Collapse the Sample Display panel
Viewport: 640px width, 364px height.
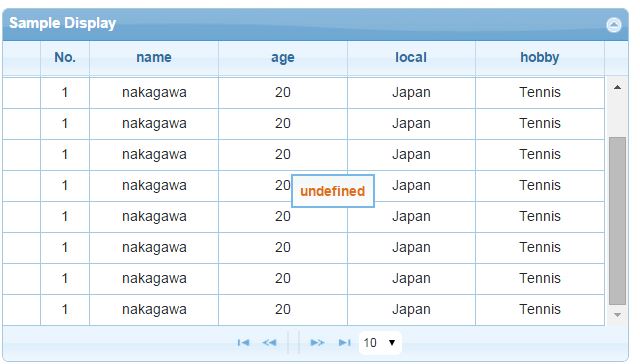point(613,25)
